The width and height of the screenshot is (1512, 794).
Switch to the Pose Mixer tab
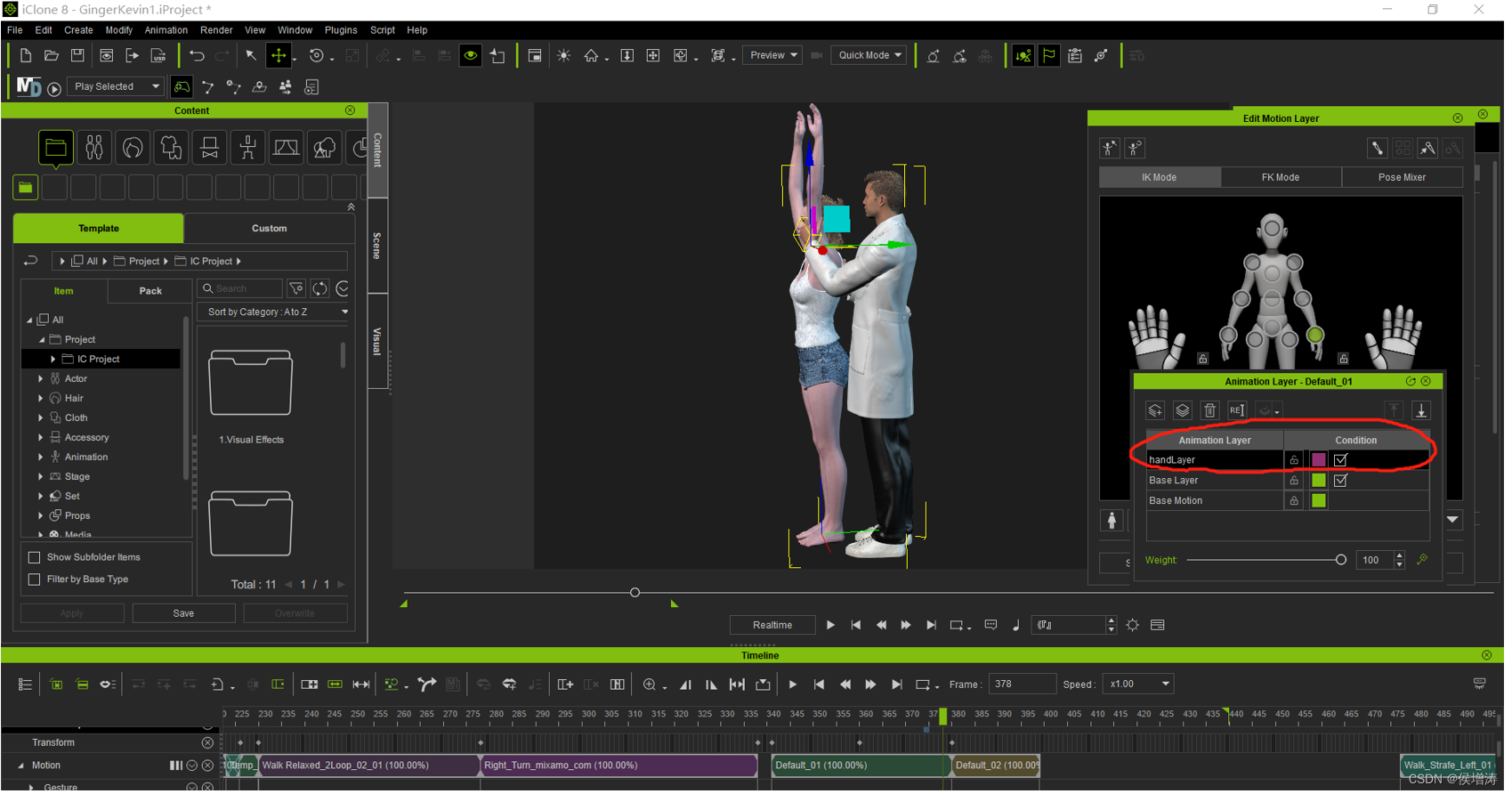pos(1403,178)
